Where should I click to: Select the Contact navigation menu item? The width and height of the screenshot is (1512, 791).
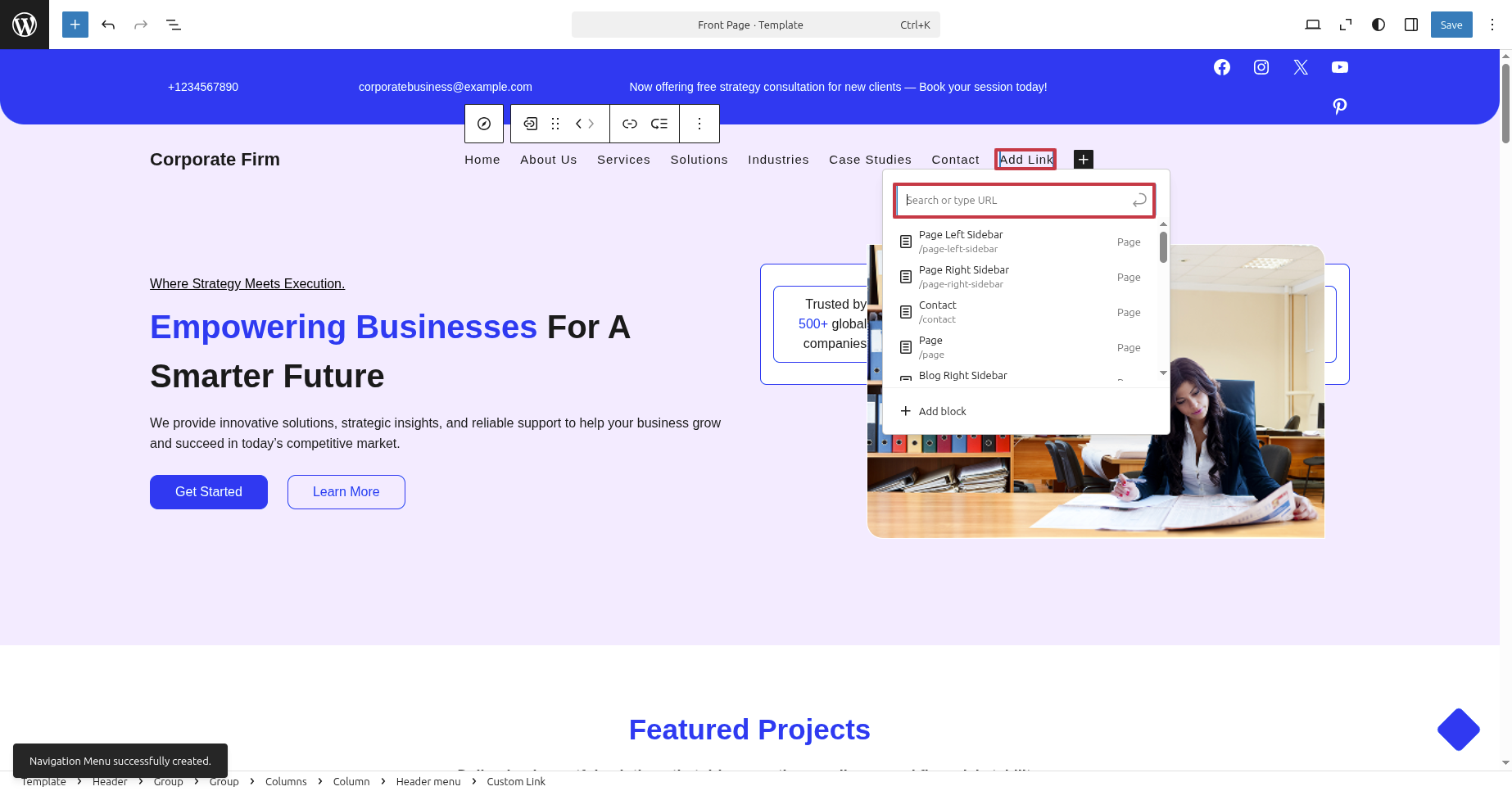[x=955, y=160]
